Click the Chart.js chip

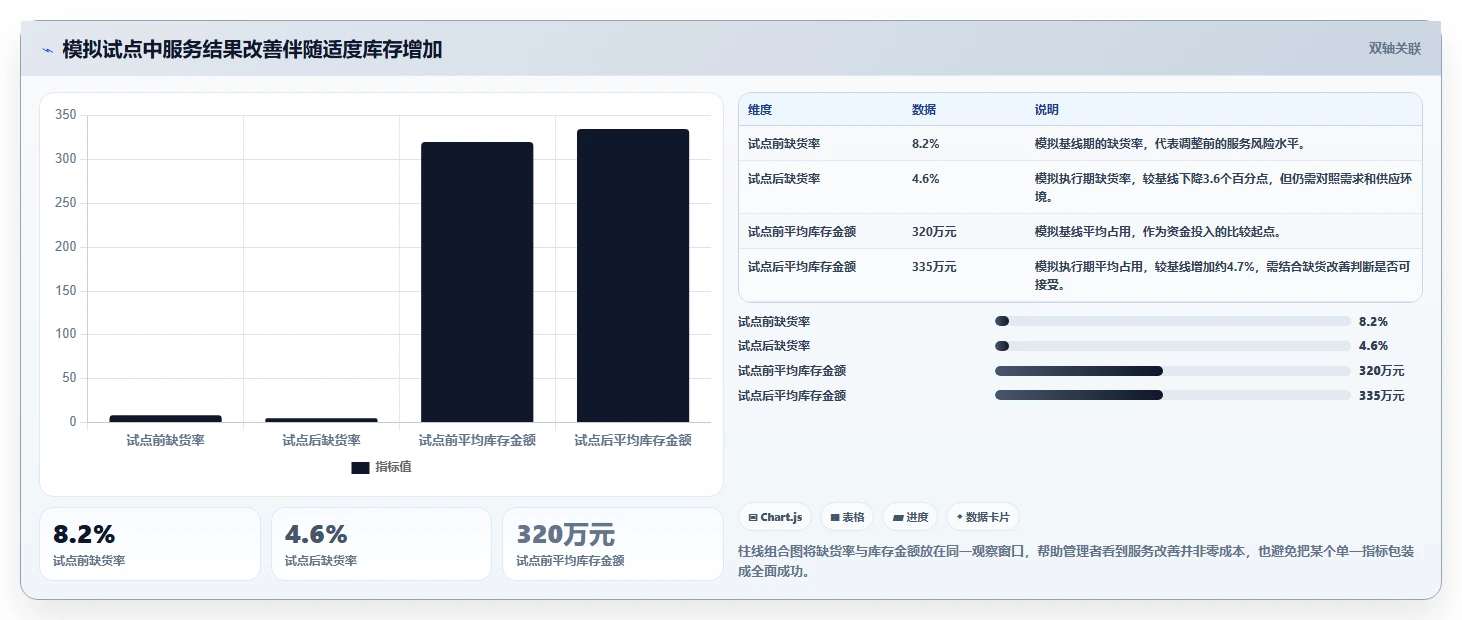[x=775, y=517]
